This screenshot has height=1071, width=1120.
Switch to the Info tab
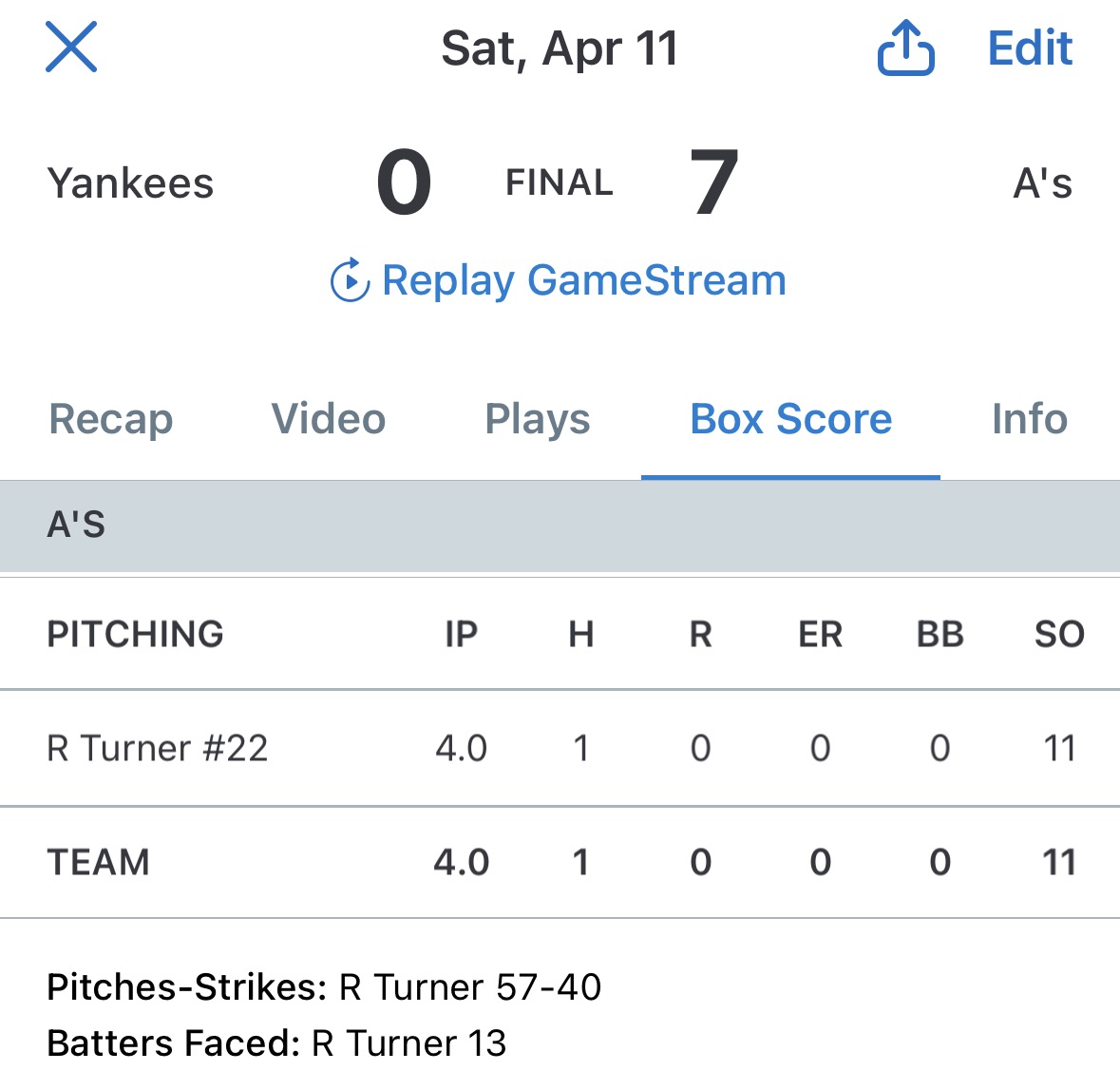tap(1030, 419)
